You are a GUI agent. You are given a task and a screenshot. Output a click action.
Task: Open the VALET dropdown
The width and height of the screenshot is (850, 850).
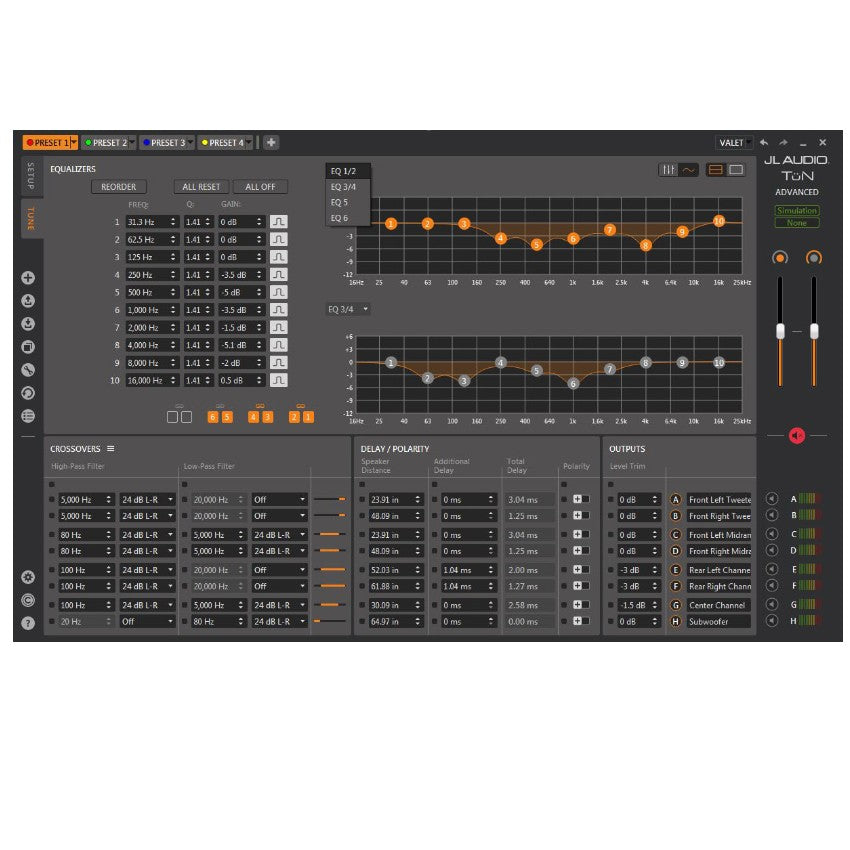point(734,143)
